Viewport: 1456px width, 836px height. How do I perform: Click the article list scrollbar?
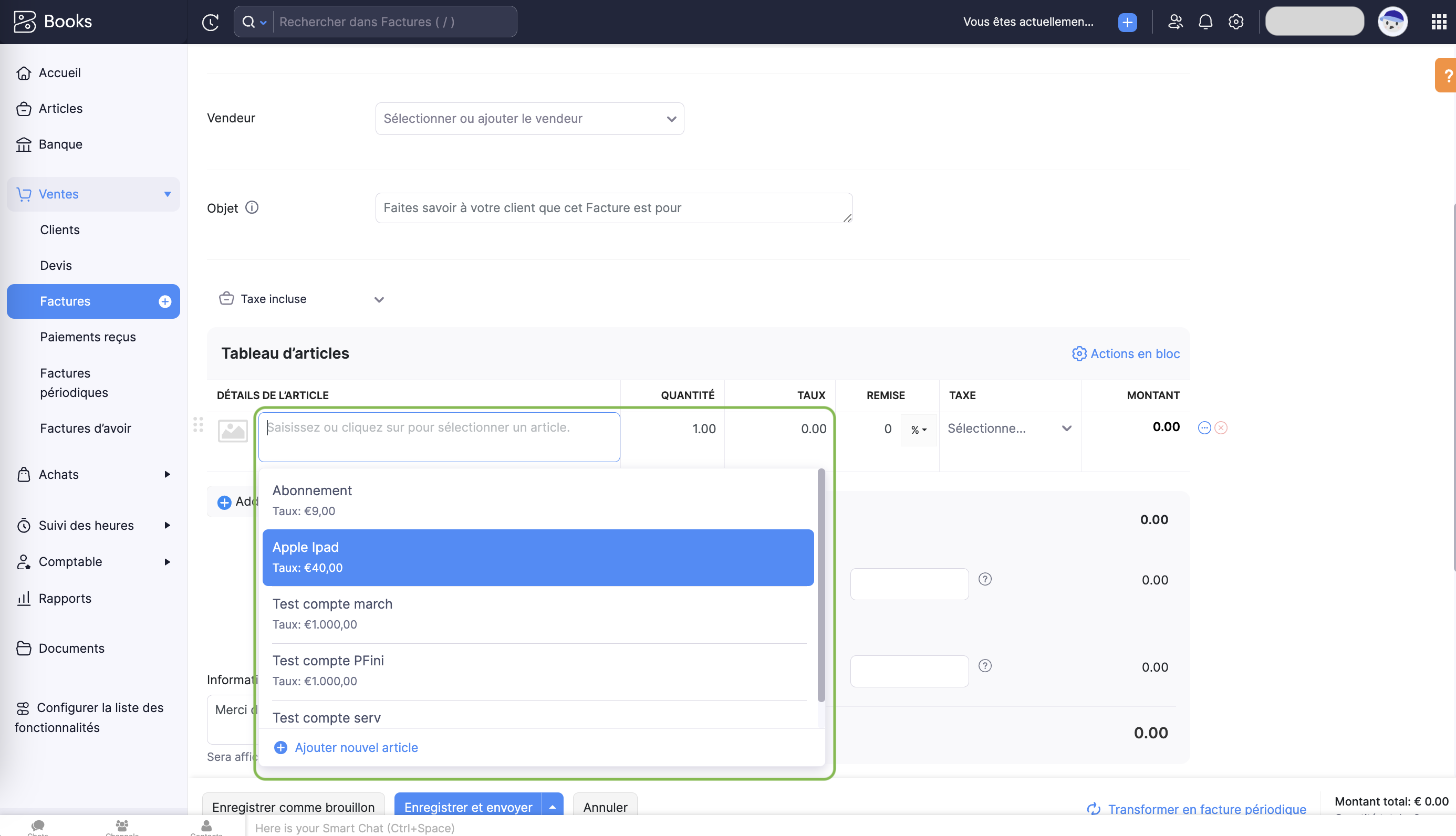click(x=821, y=586)
